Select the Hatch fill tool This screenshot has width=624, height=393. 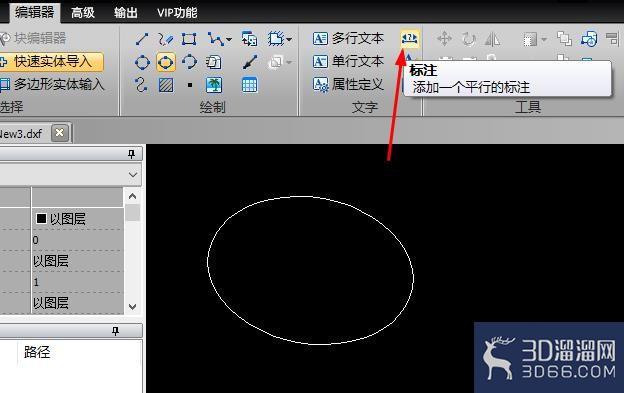[166, 85]
